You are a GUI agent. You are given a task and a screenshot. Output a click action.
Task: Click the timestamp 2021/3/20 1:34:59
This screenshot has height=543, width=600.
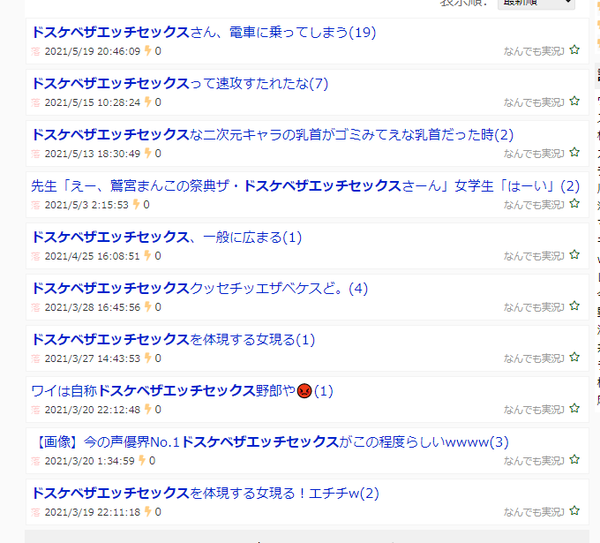click(90, 461)
